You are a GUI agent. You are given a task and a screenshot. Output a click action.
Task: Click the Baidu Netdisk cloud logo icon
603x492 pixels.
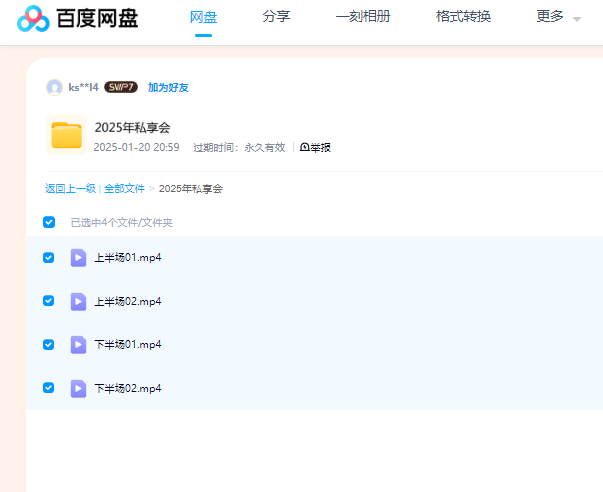tap(33, 18)
